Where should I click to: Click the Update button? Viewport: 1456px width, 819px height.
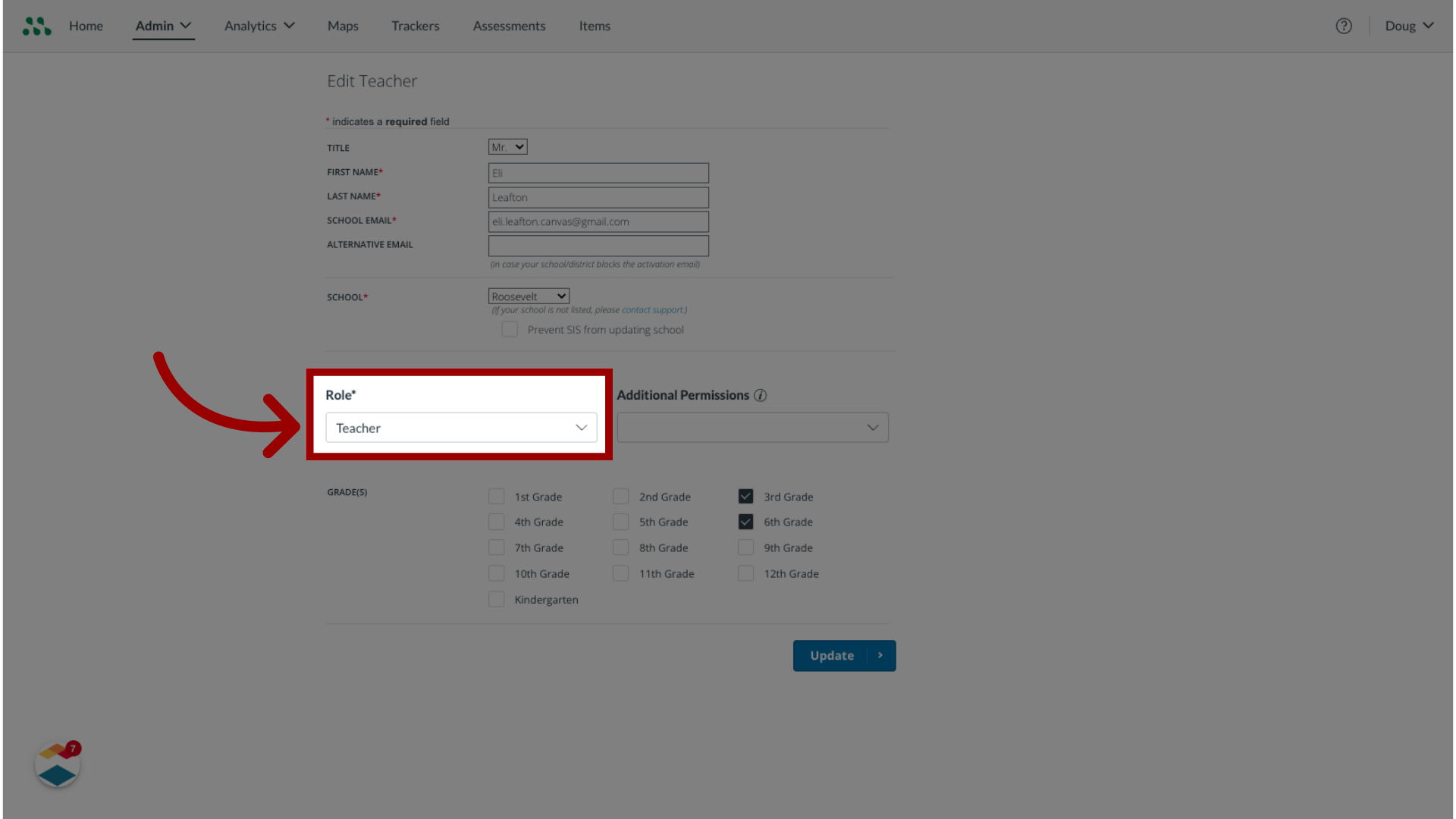pos(844,655)
